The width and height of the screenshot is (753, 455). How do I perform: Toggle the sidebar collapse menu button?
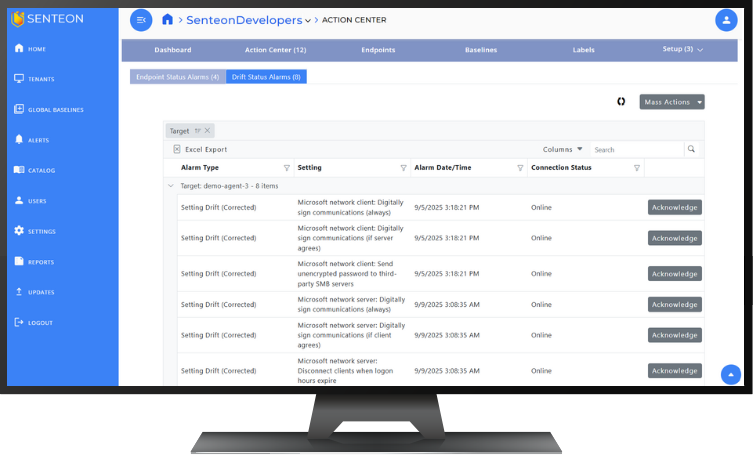point(141,20)
